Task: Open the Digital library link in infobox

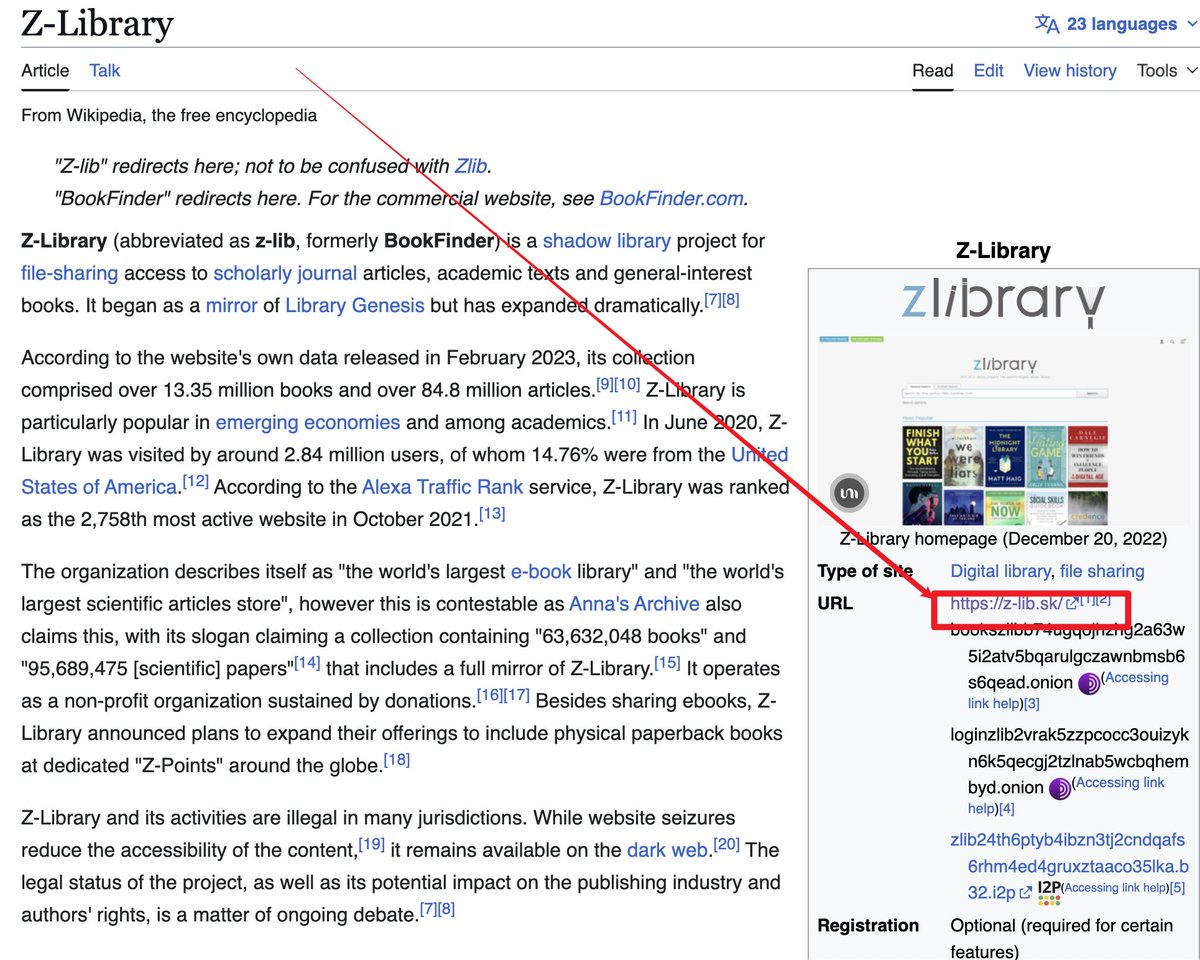Action: click(x=1000, y=571)
